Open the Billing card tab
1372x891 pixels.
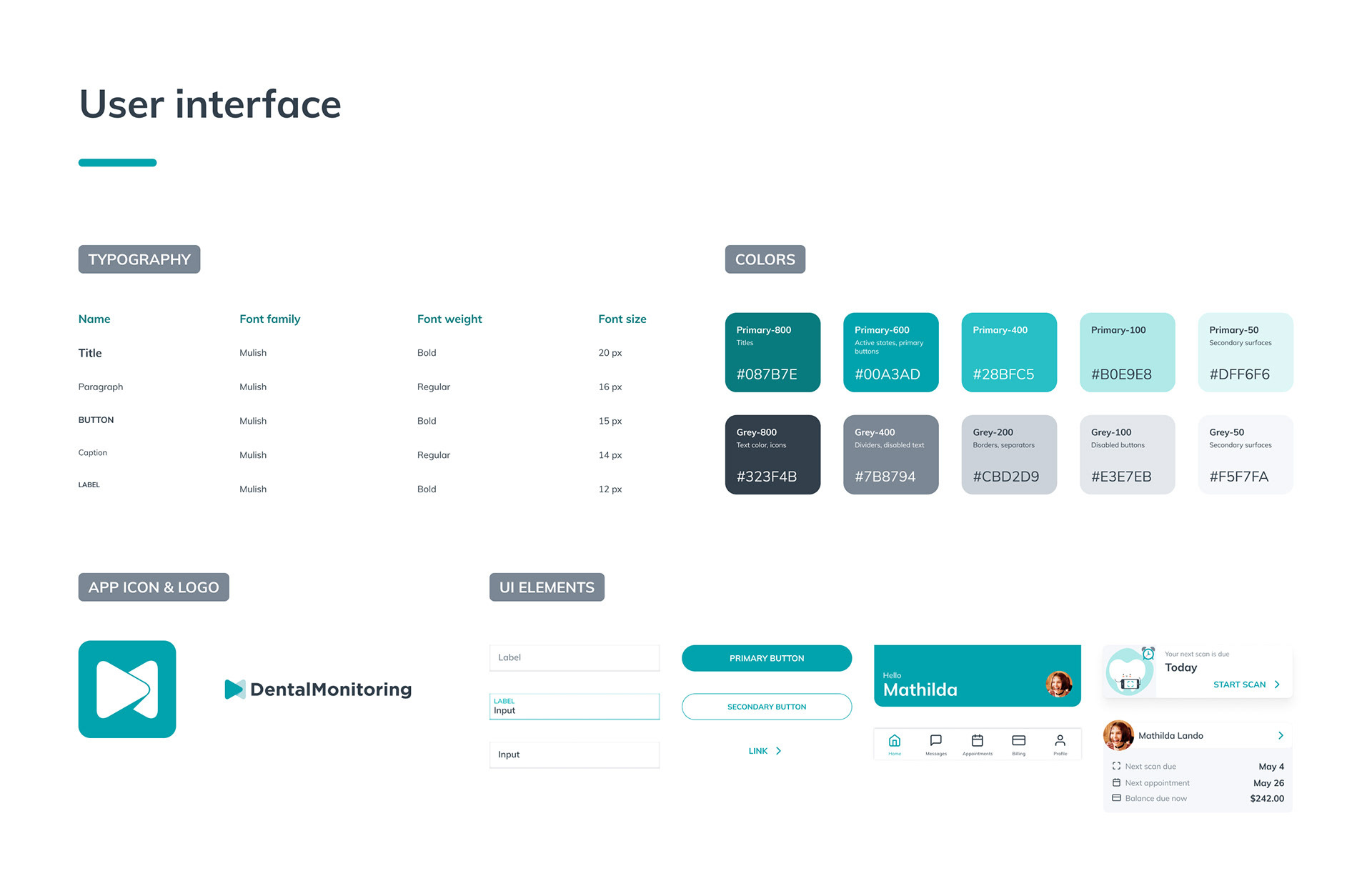pos(1019,744)
